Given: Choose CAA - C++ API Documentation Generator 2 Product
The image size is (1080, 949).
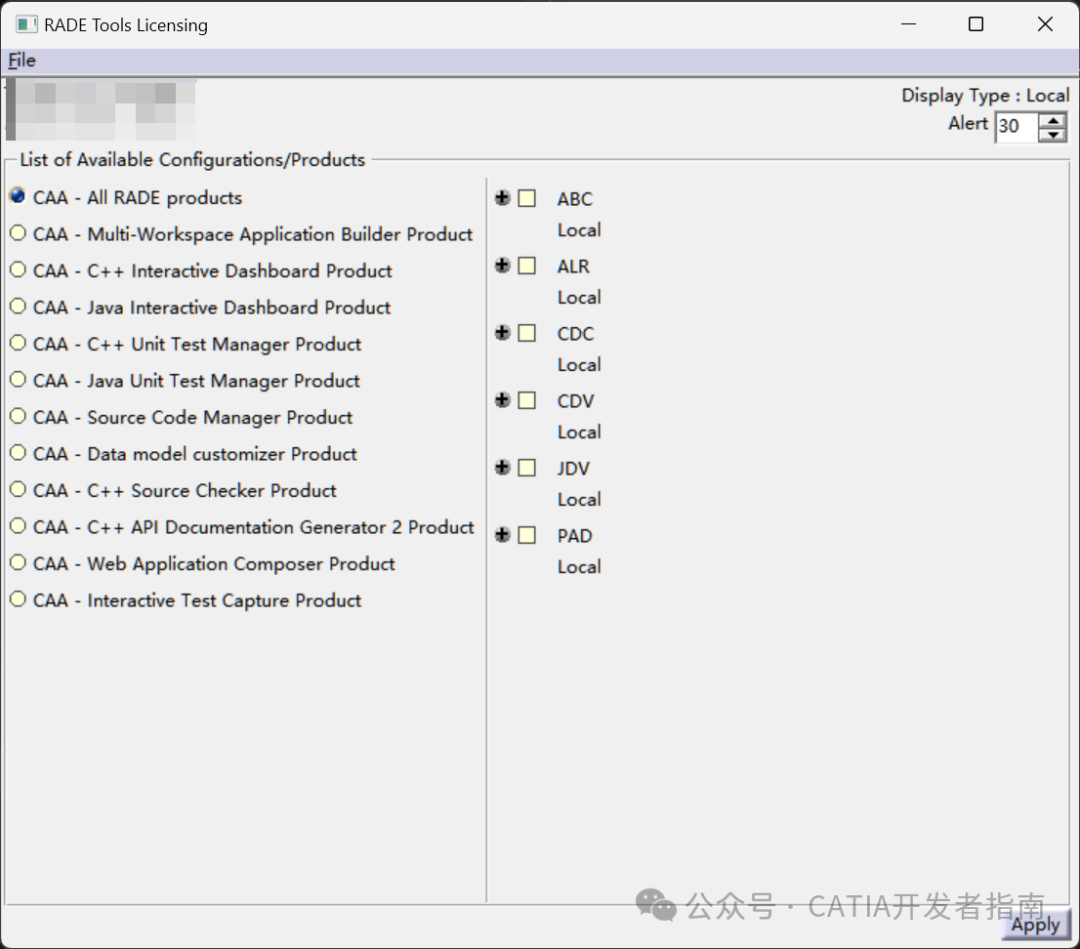Looking at the screenshot, I should click(18, 526).
